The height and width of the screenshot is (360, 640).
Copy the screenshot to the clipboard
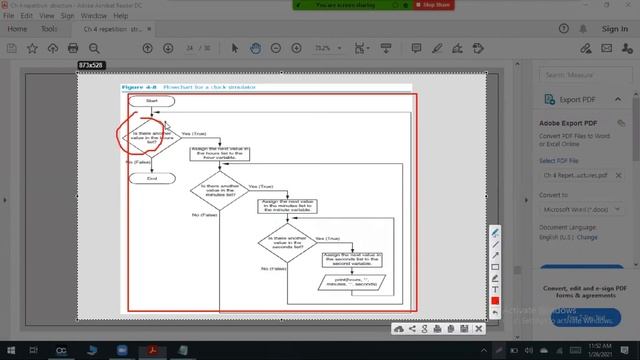[451, 329]
